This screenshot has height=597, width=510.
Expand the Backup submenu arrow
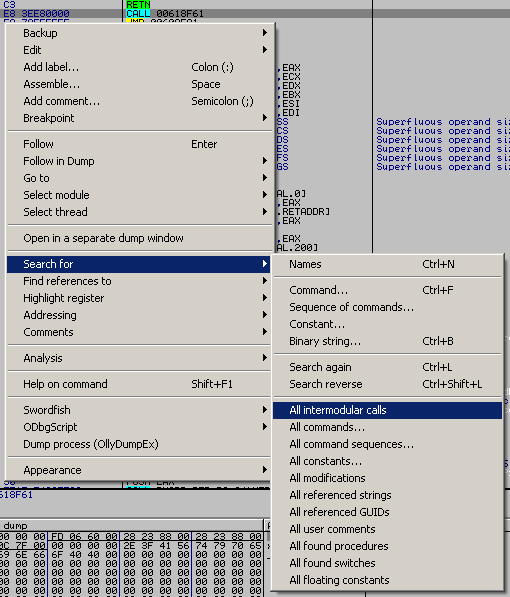click(x=265, y=33)
